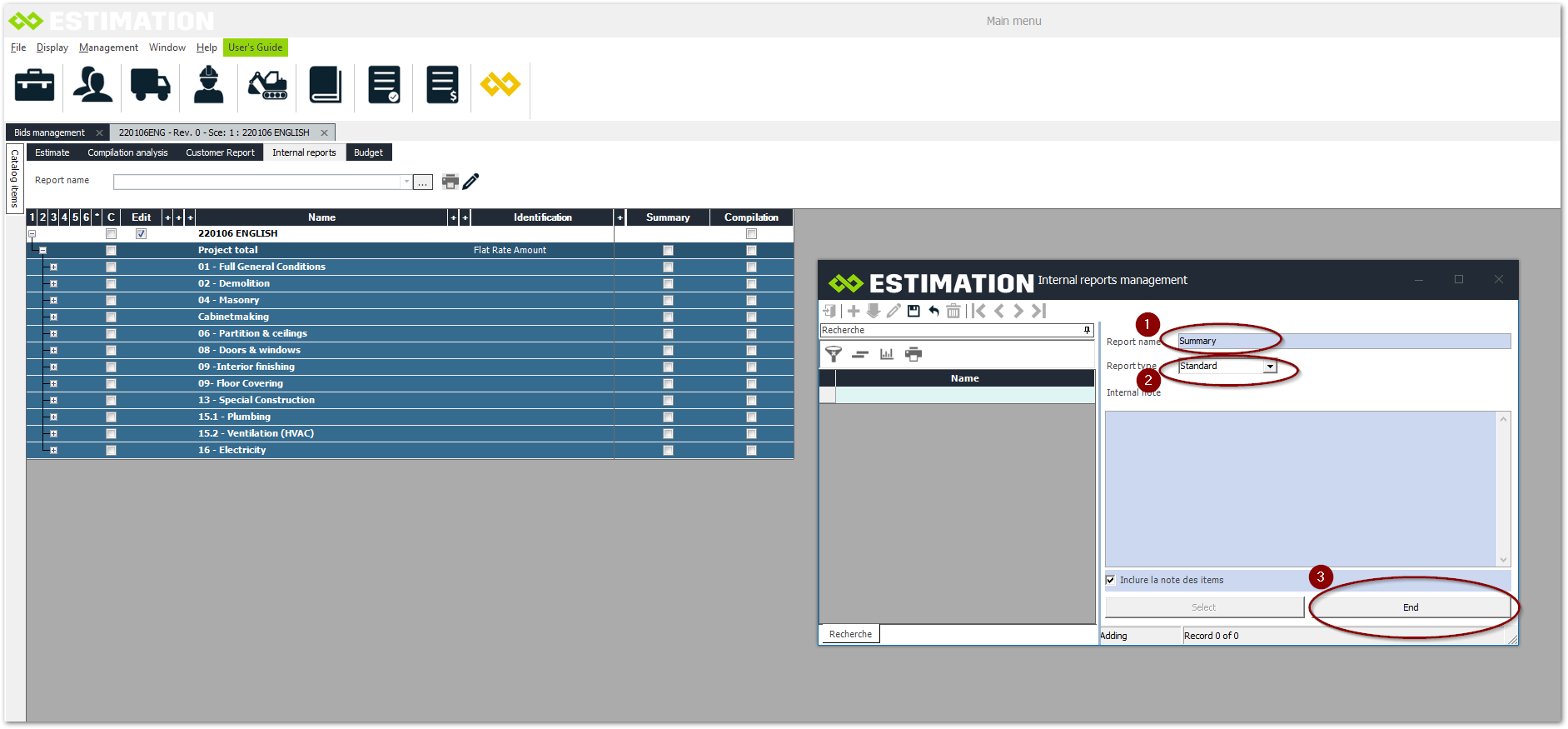1568x729 pixels.
Task: Click the delivery truck toolbar icon
Action: [150, 85]
